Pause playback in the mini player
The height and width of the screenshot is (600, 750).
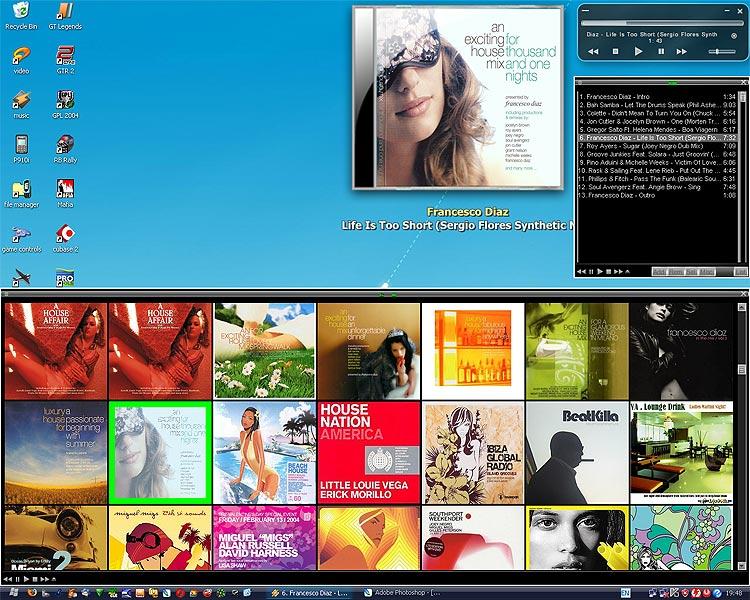[661, 52]
